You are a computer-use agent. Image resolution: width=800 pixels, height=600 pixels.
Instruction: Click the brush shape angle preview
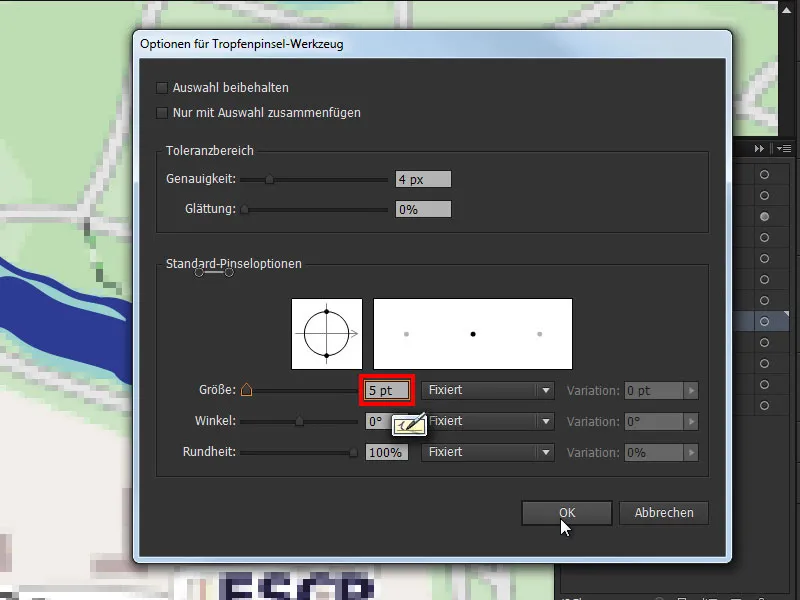point(327,334)
